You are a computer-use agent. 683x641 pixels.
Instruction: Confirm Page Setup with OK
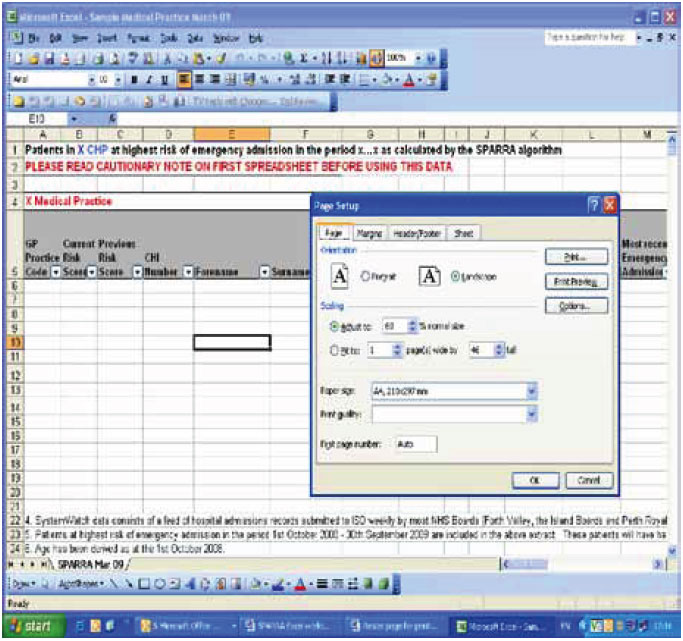535,480
